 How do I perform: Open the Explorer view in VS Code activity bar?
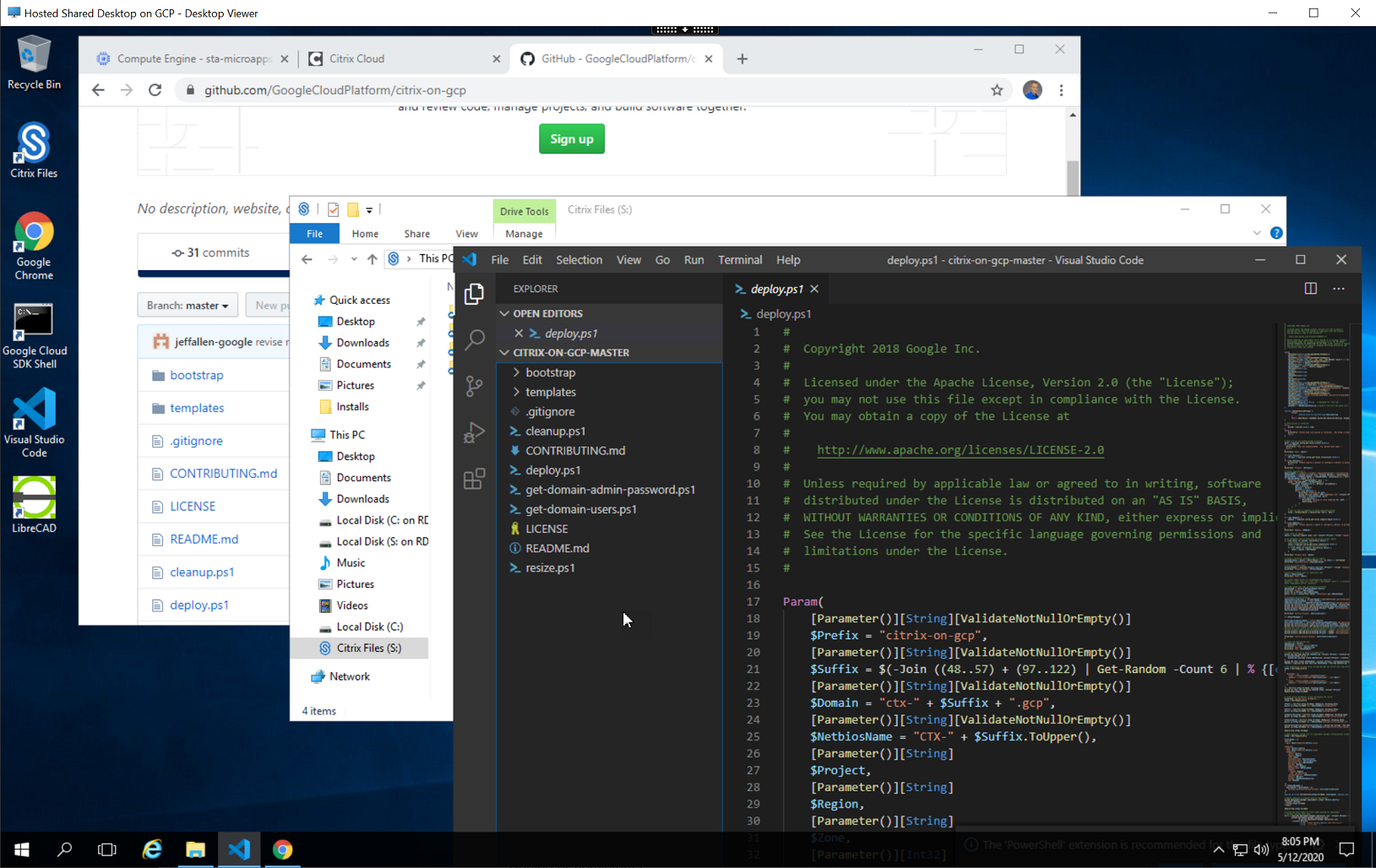coord(474,294)
